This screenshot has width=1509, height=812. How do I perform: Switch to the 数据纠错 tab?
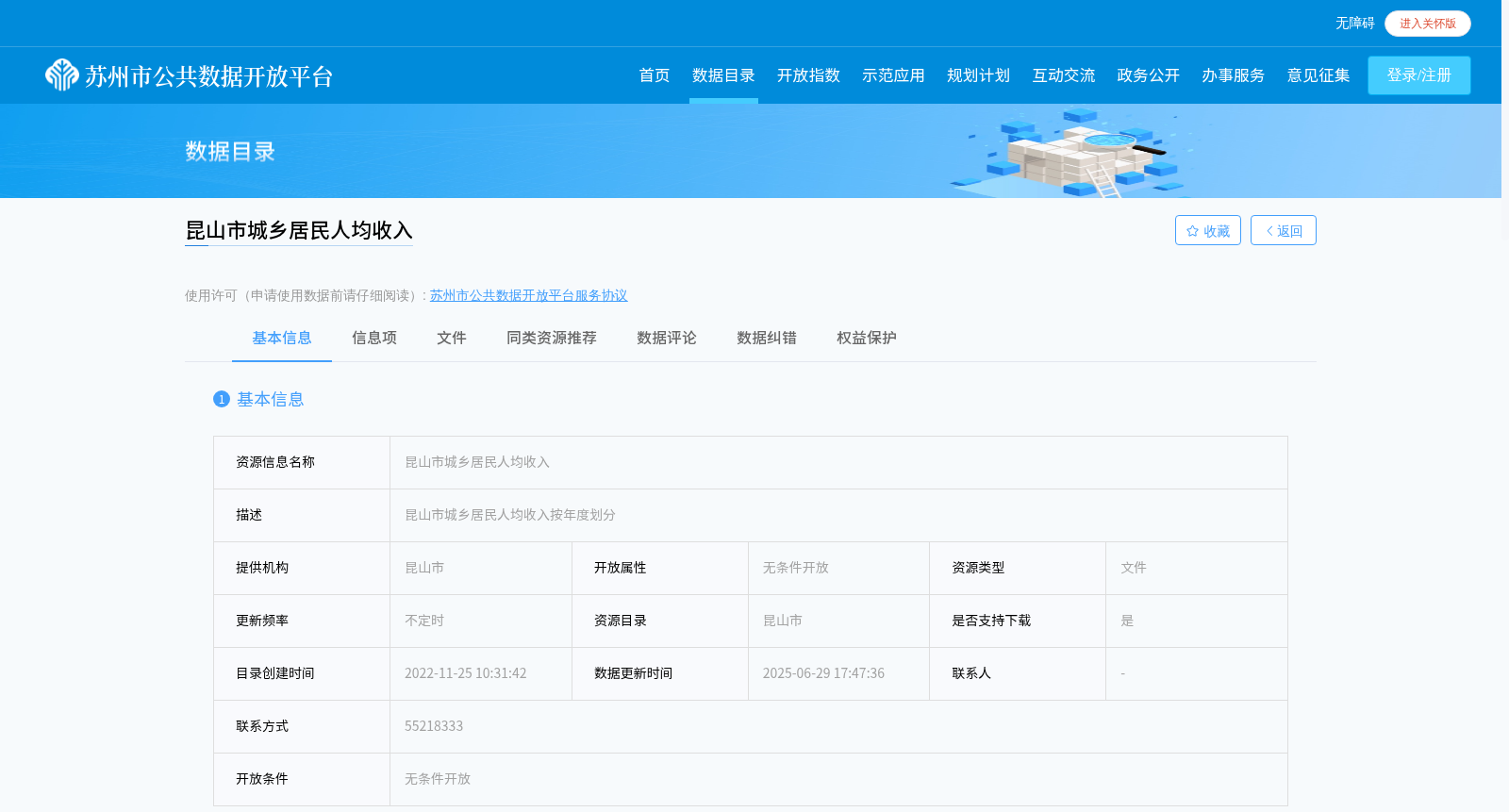point(767,338)
